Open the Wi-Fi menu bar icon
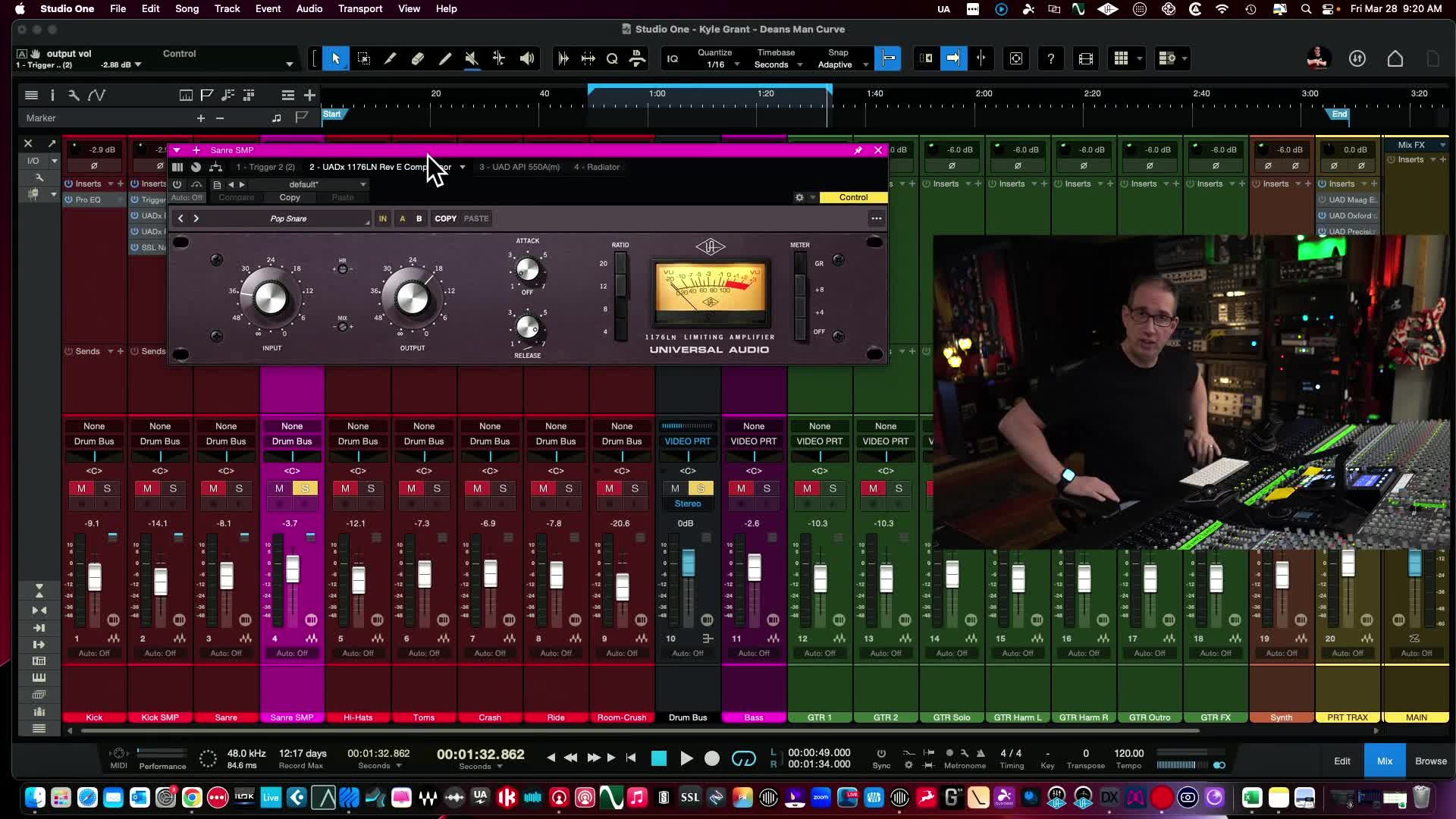The height and width of the screenshot is (819, 1456). tap(1222, 9)
